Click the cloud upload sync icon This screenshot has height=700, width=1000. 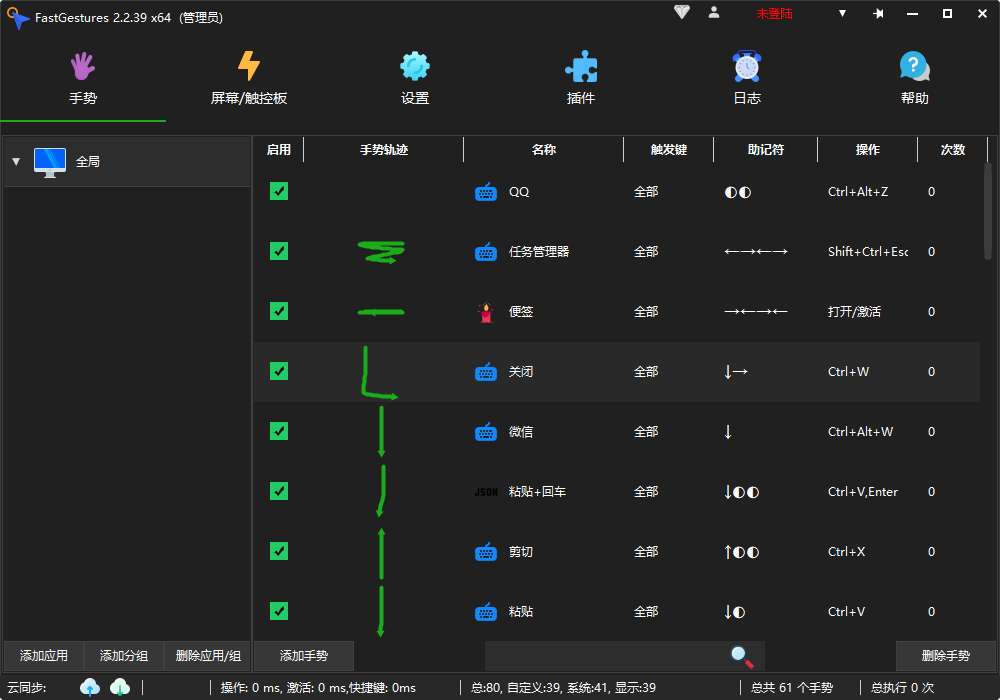click(89, 687)
